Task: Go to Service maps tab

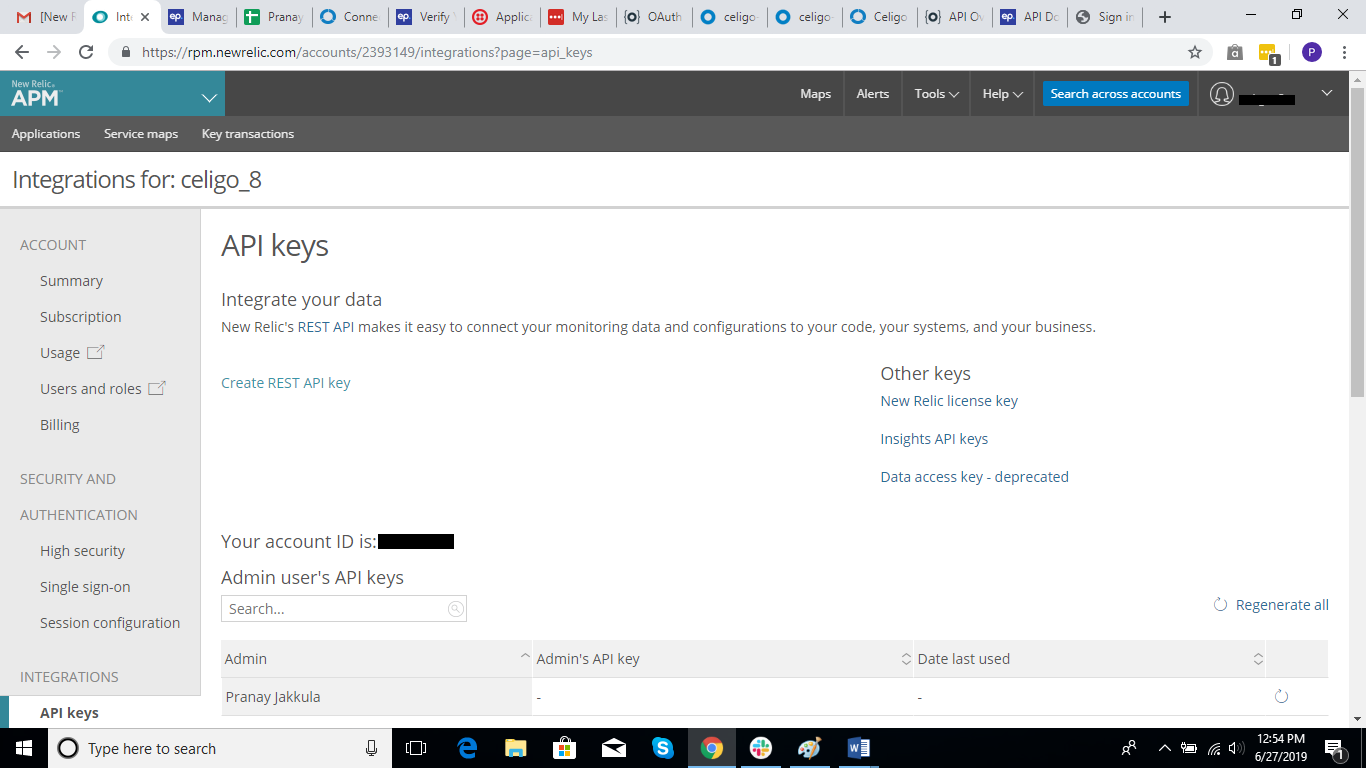Action: pos(141,134)
